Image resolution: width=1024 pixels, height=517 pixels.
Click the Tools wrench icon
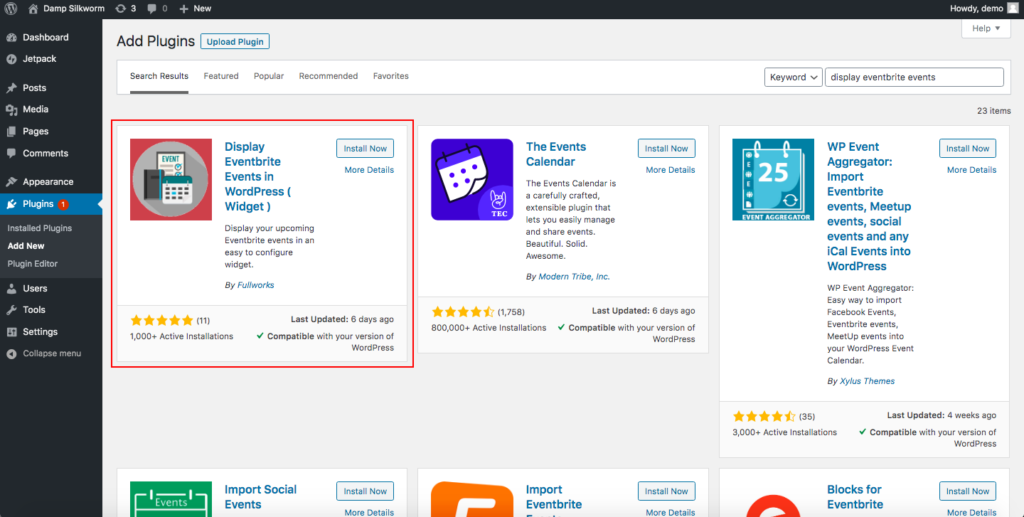[x=11, y=310]
